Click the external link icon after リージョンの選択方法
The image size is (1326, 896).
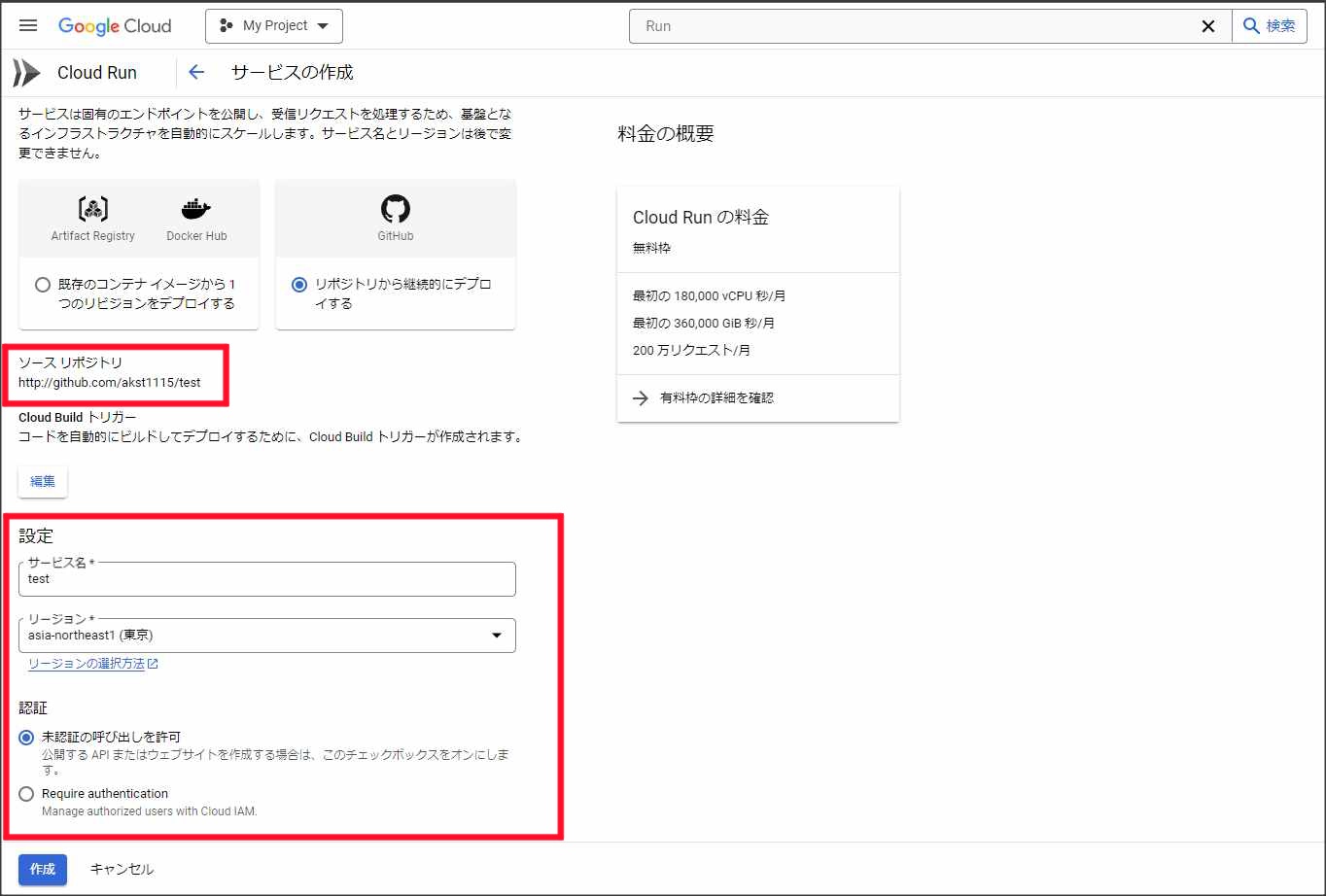coord(153,665)
